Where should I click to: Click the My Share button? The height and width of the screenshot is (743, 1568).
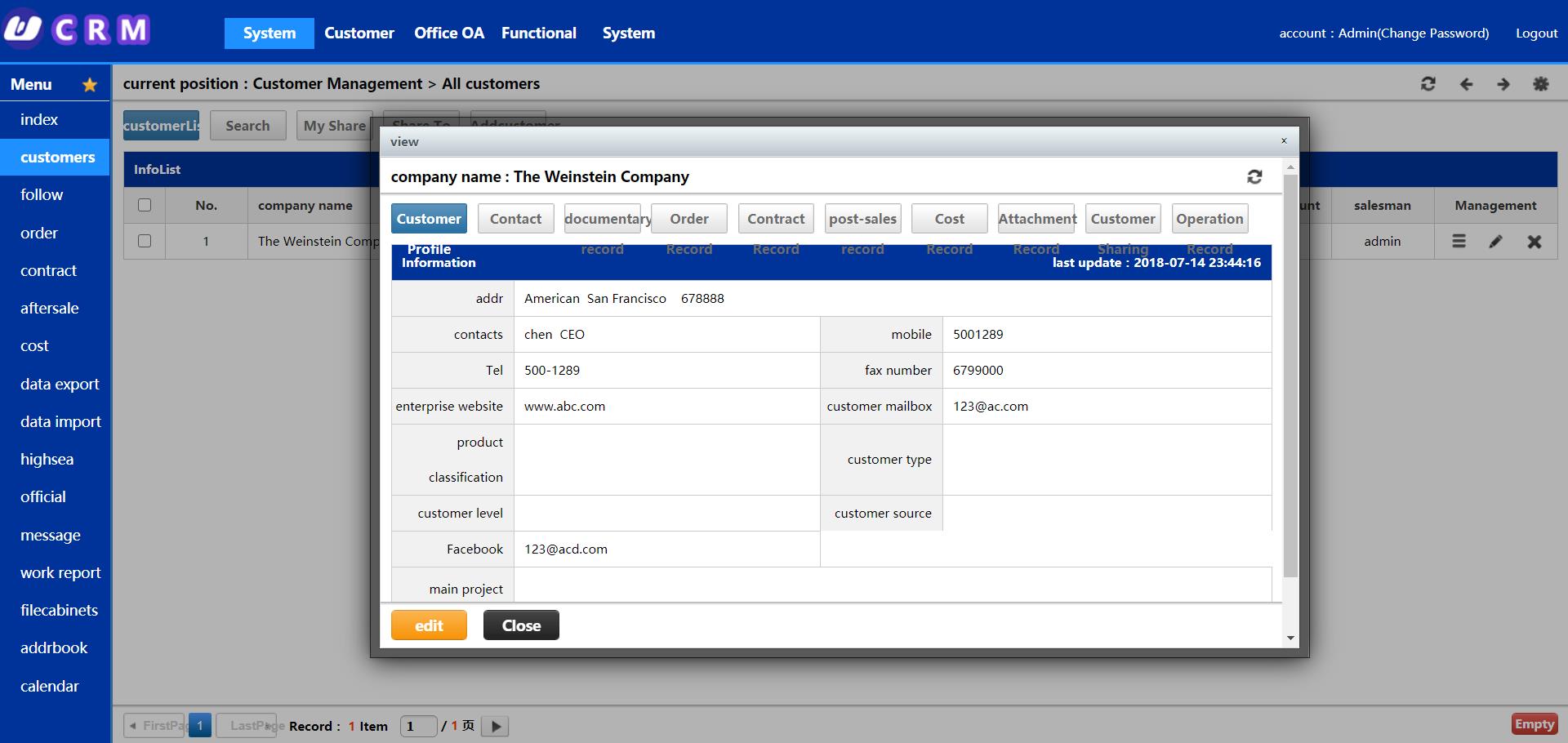coord(335,125)
